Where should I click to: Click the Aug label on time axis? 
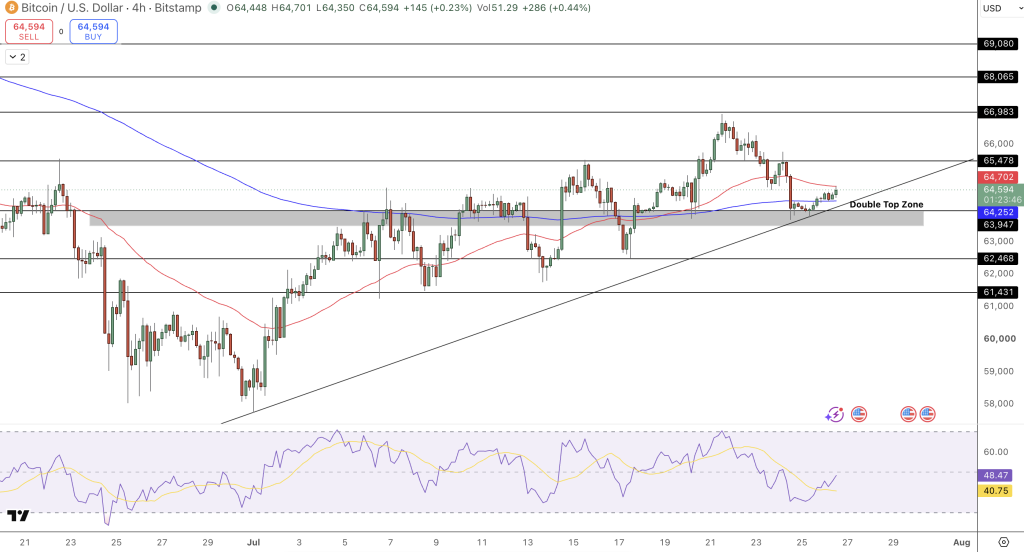pos(961,542)
